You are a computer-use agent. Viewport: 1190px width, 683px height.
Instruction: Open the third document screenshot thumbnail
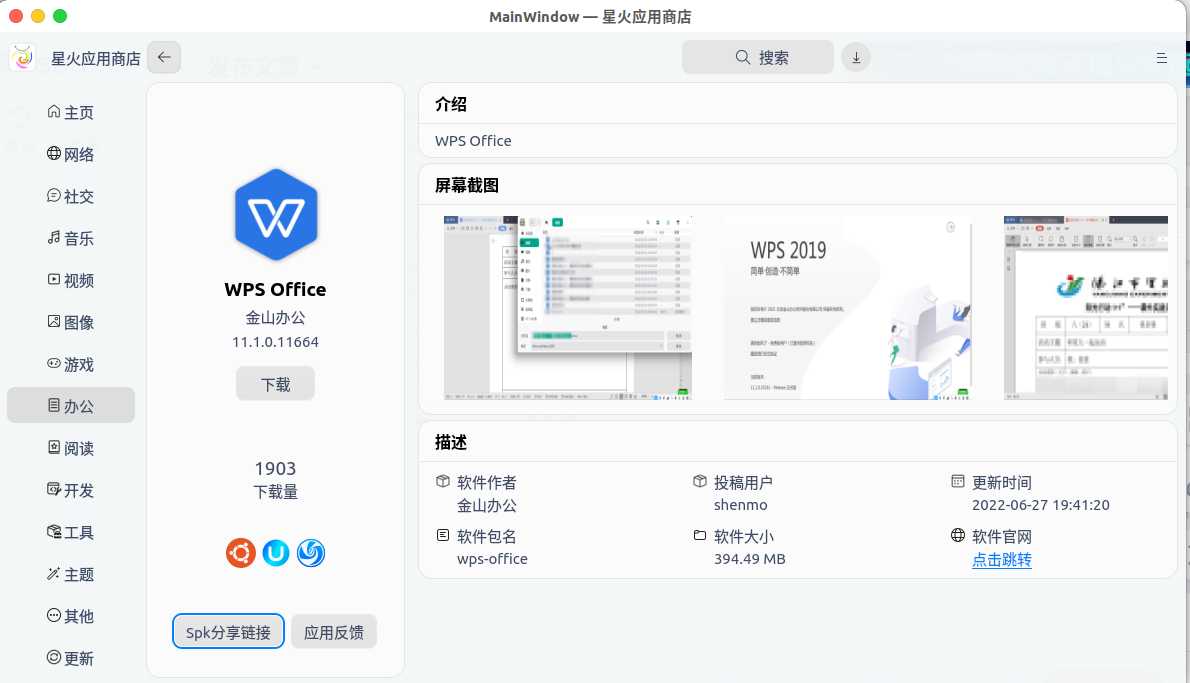(x=1085, y=307)
